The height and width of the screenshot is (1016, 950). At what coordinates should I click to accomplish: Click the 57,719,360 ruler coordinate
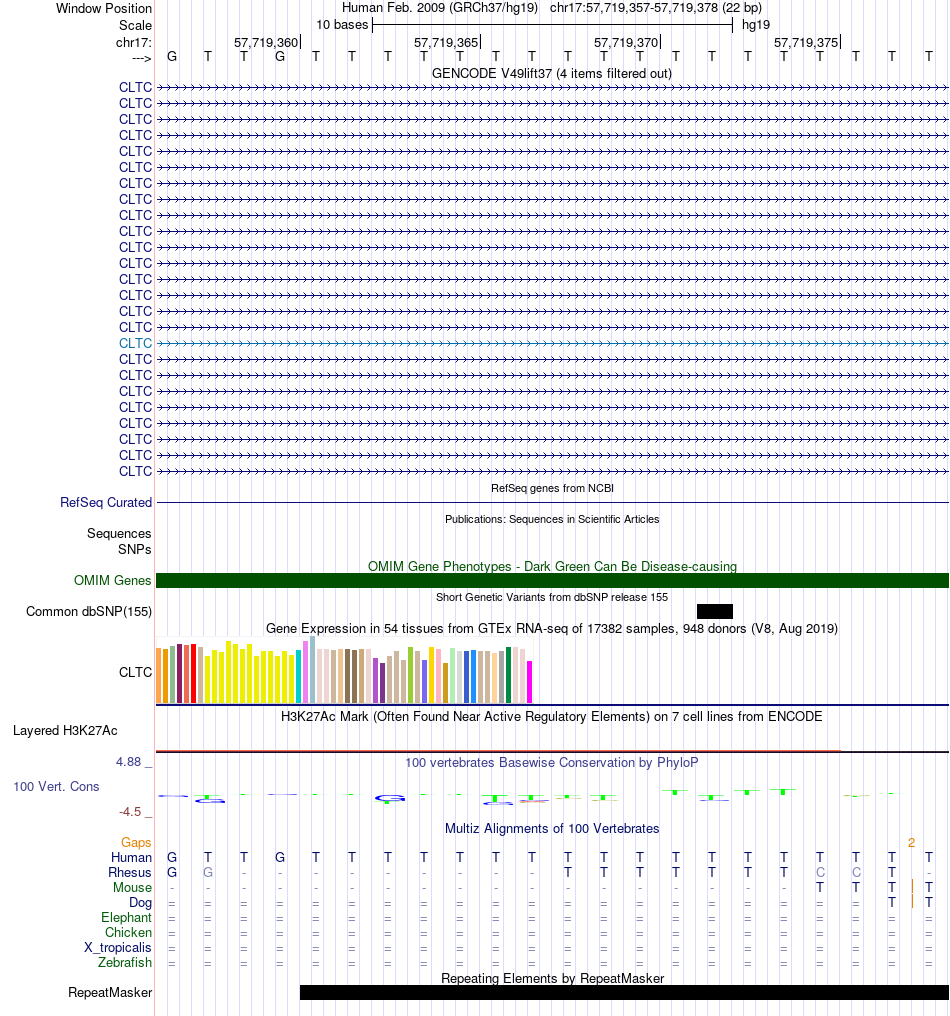(266, 43)
